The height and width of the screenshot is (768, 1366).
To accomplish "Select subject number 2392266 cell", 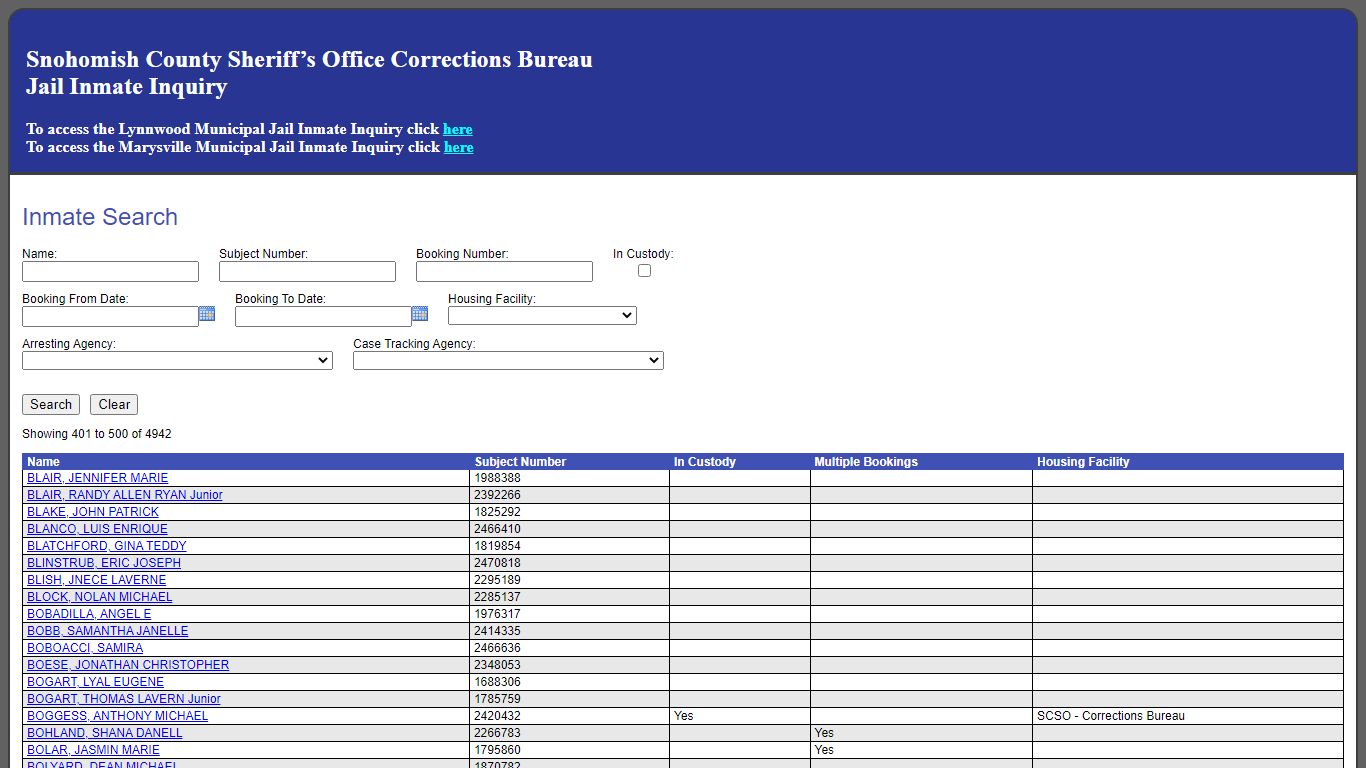I will tap(570, 495).
